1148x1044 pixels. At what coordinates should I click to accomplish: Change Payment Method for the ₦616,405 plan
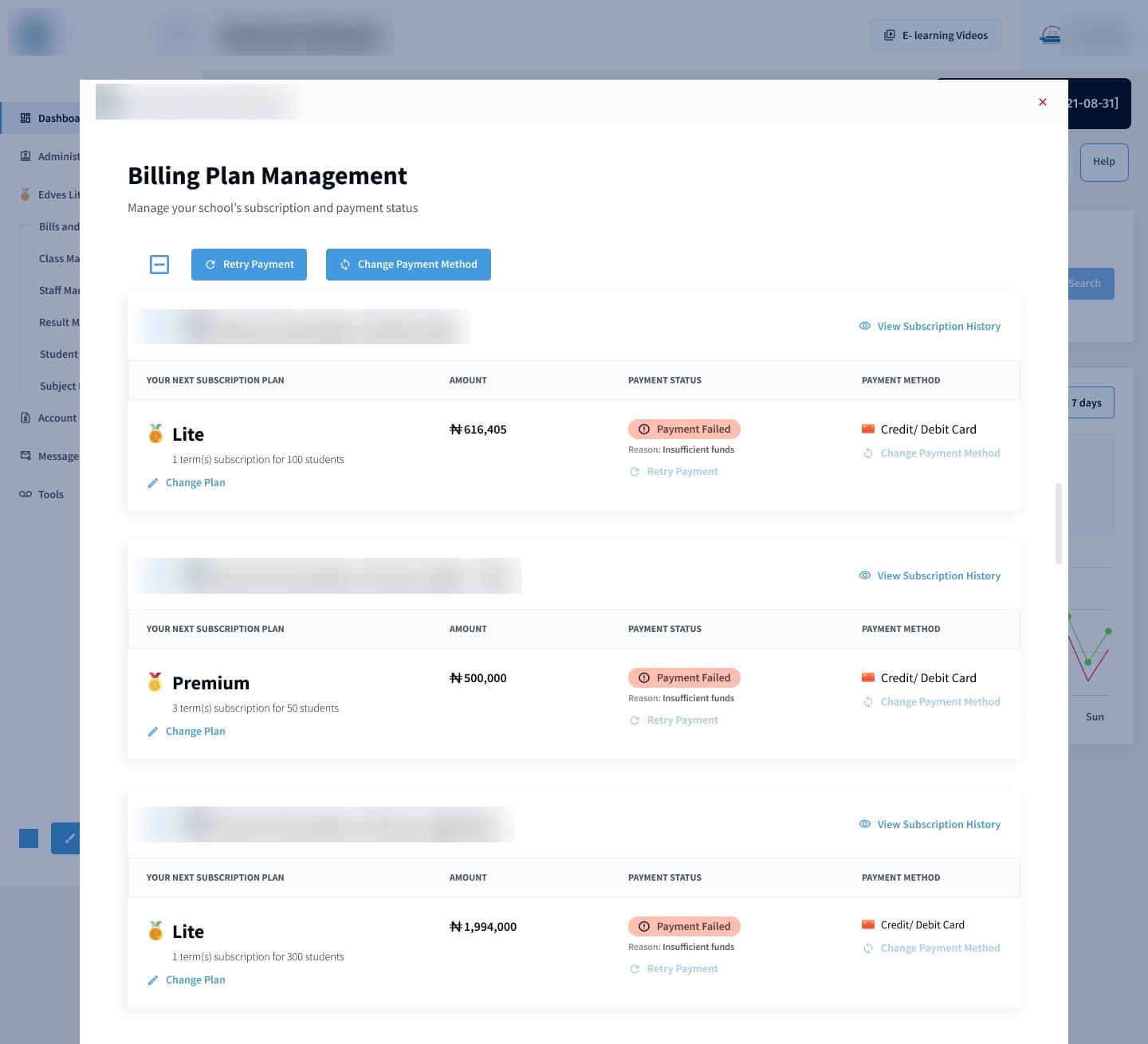pos(931,453)
